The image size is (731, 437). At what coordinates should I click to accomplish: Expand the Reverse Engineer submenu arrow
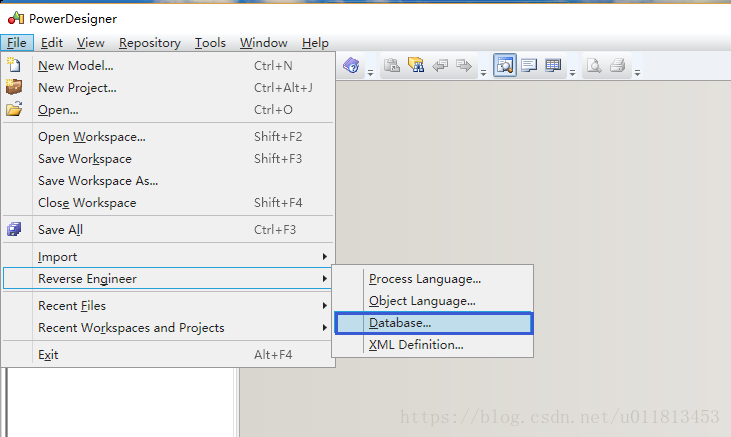coord(324,278)
